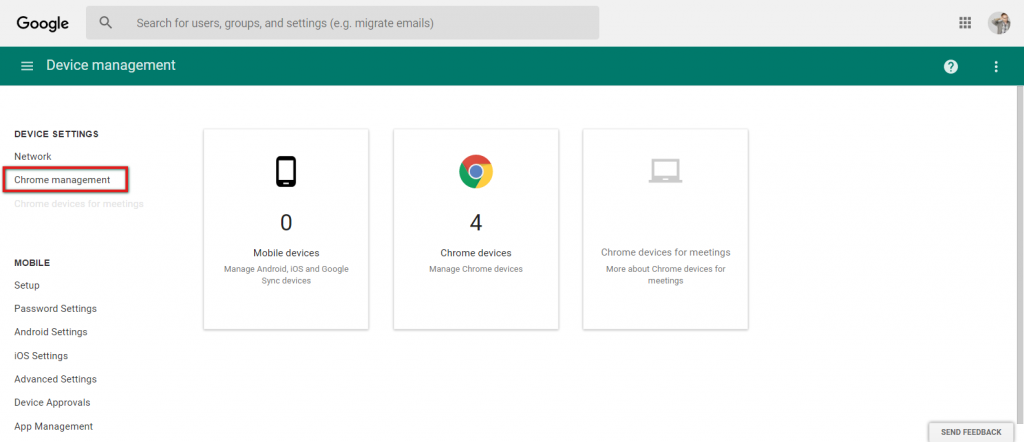Open the account profile avatar
The height and width of the screenshot is (442, 1024).
(999, 23)
